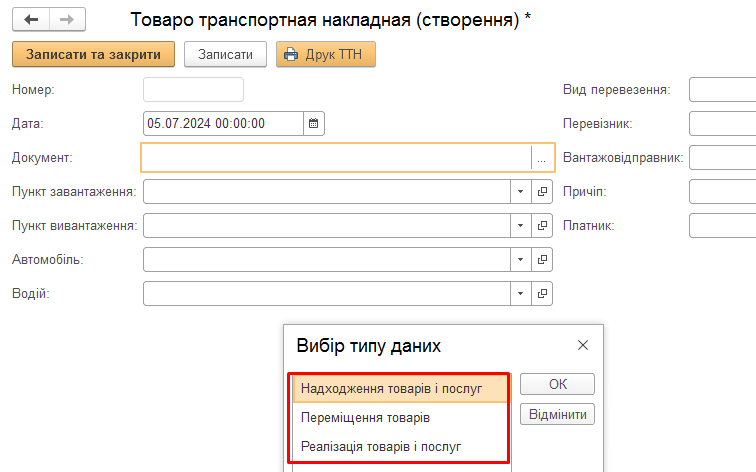756x472 pixels.
Task: Expand the Пункт вивантаження dropdown
Action: (521, 226)
